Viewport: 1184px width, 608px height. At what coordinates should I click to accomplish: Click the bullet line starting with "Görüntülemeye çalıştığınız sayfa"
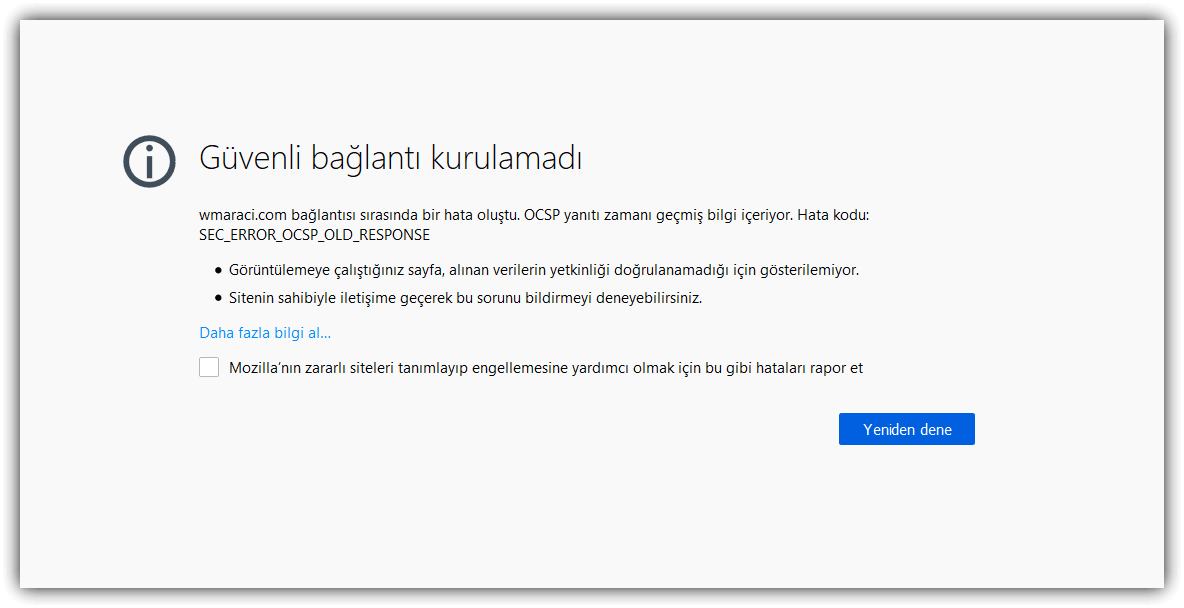coord(543,270)
